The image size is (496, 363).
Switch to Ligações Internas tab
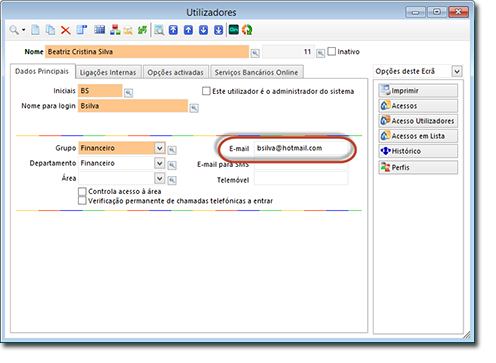click(x=108, y=72)
